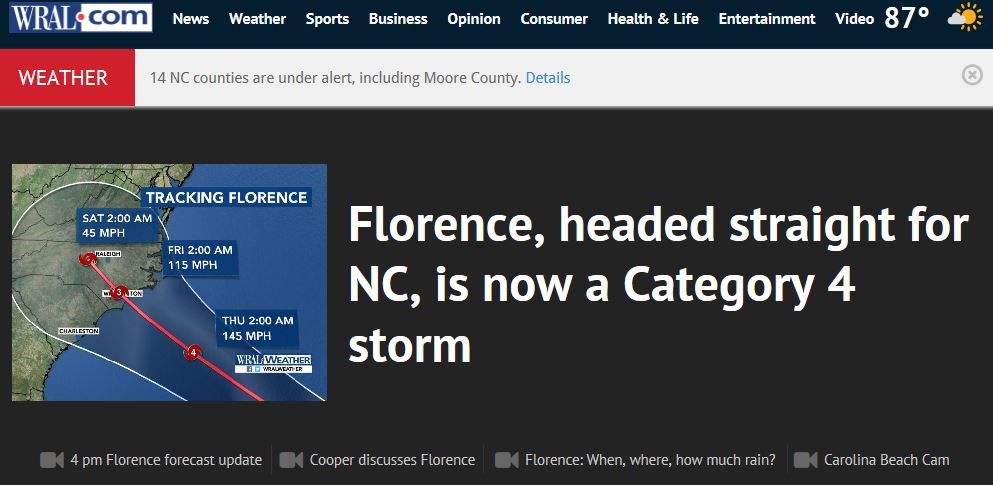The width and height of the screenshot is (993, 492).
Task: Dismiss the weather alert with X icon
Action: [972, 75]
